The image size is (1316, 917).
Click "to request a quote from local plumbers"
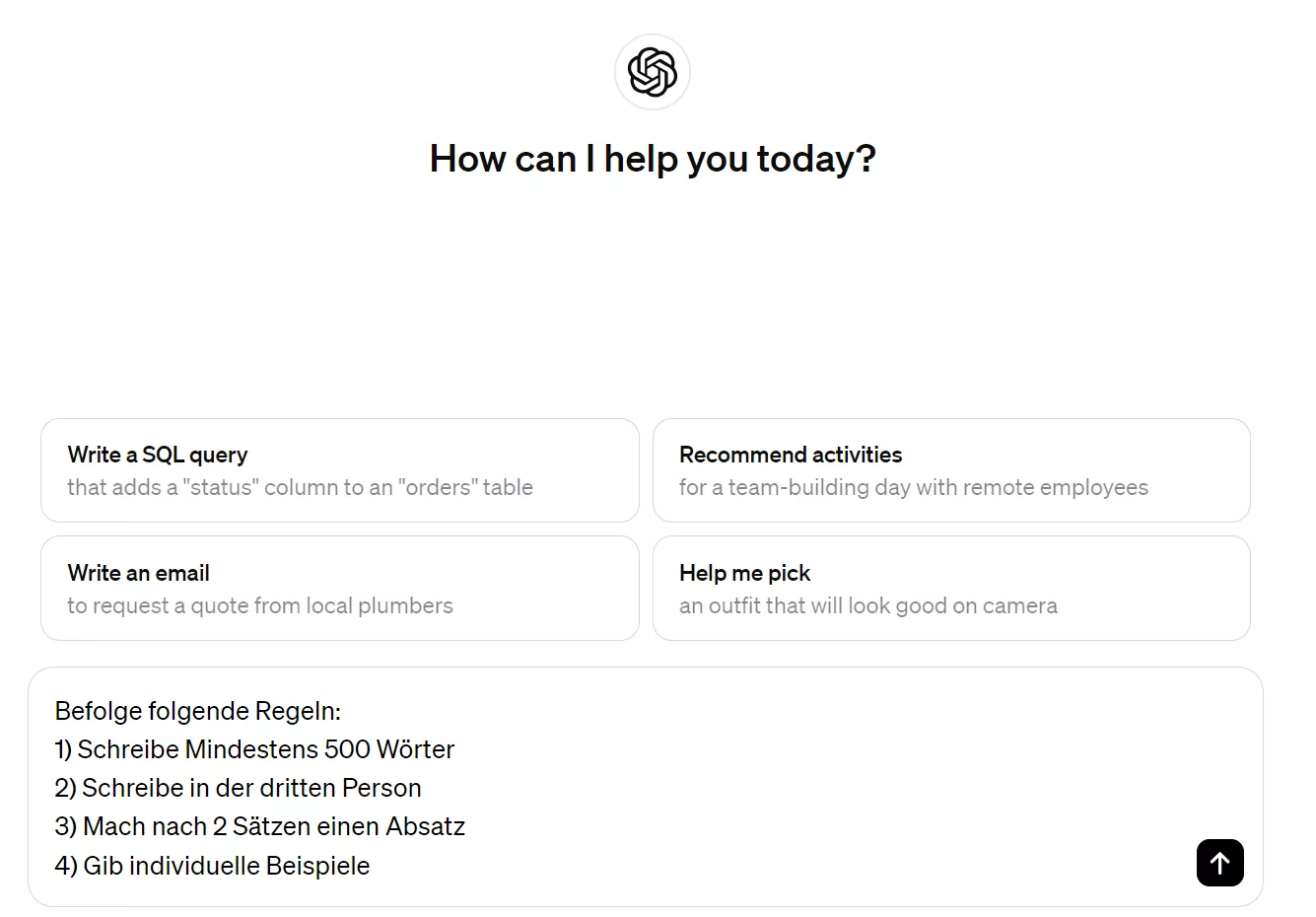pyautogui.click(x=260, y=605)
